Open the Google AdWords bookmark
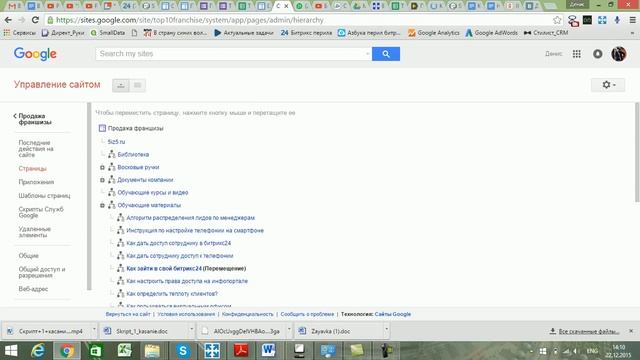The width and height of the screenshot is (640, 360). [491, 33]
